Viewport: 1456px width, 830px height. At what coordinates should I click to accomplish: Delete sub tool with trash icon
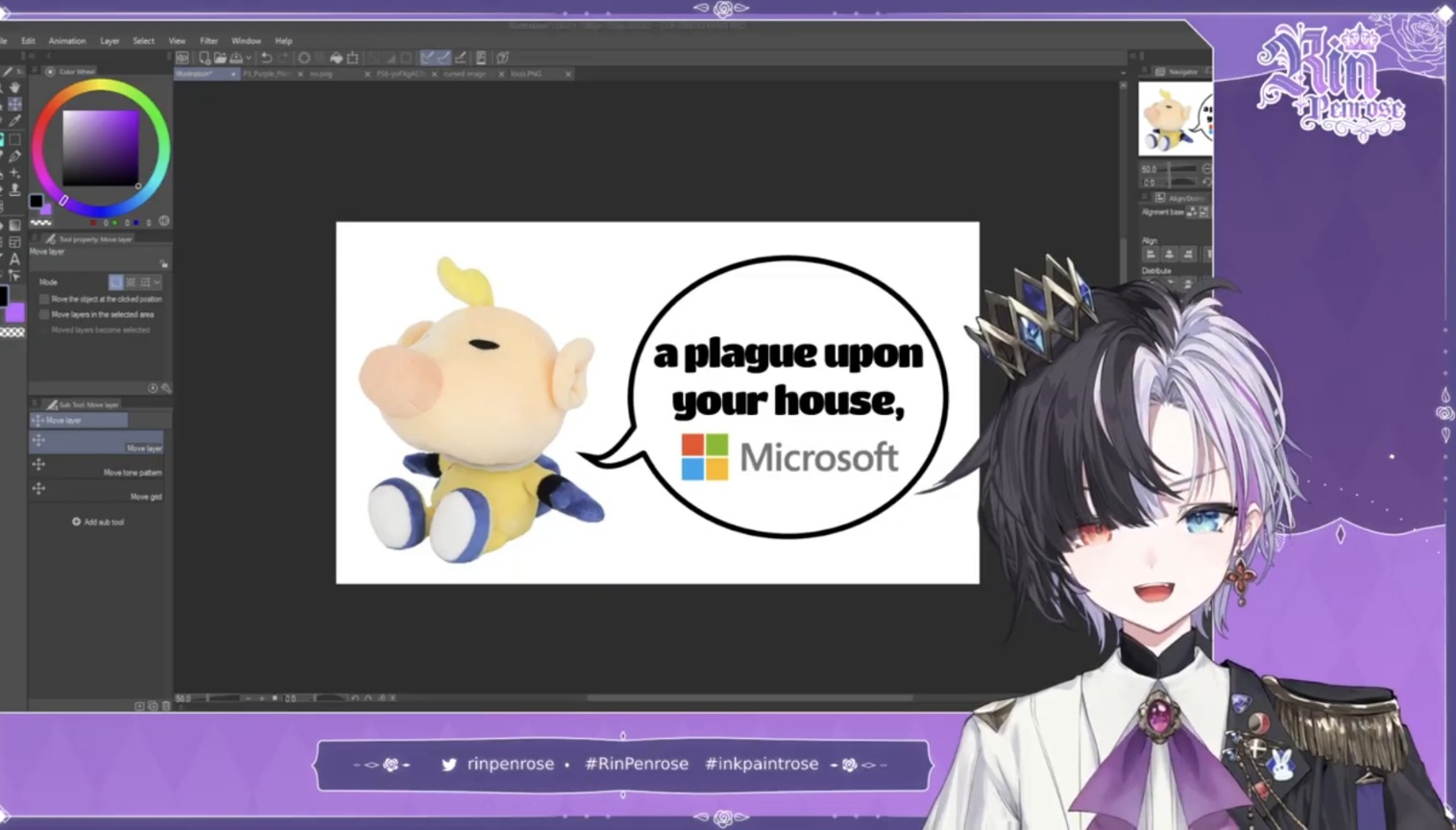tap(166, 705)
